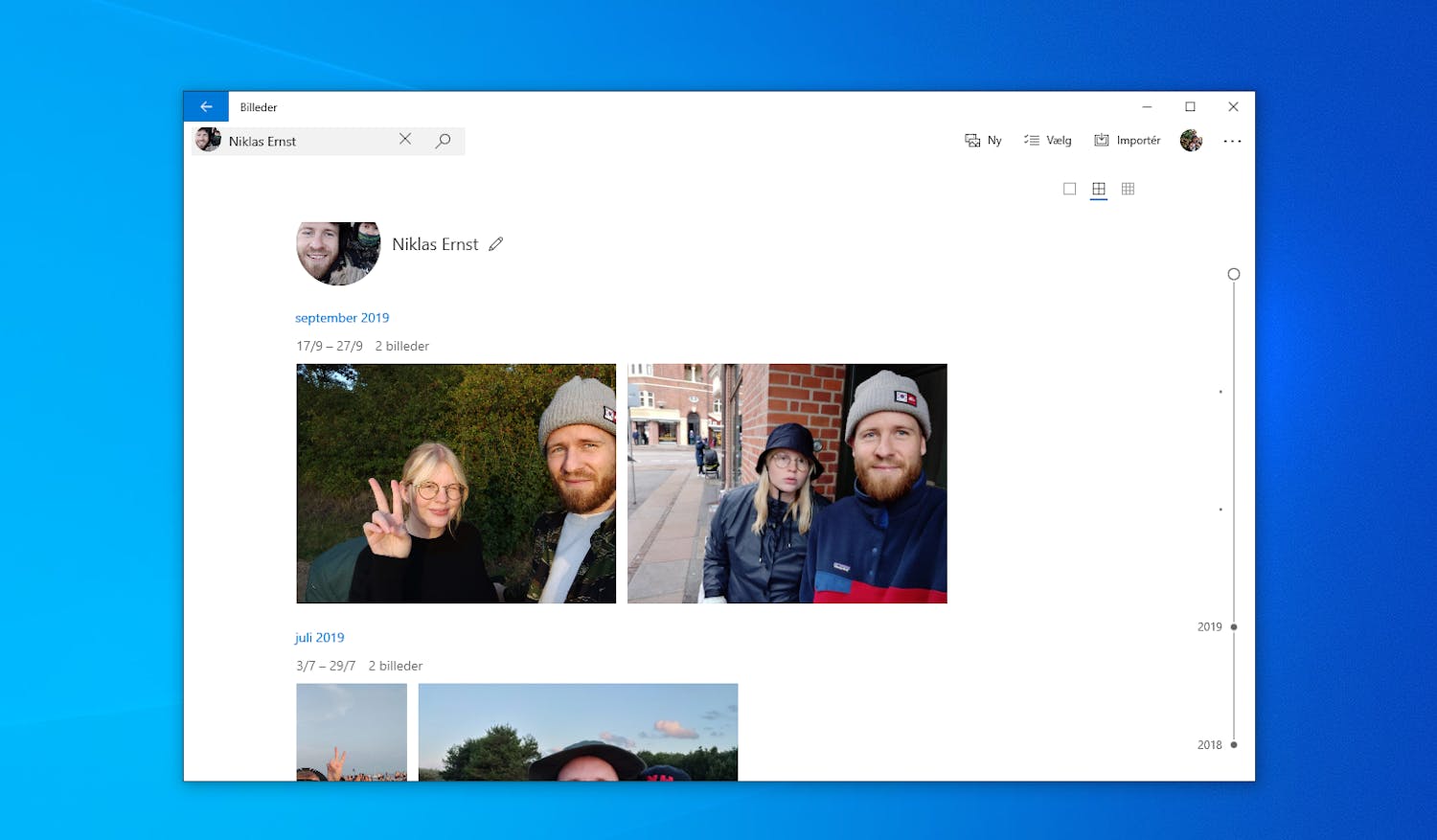Open the selfie showing a peace sign

click(x=455, y=483)
